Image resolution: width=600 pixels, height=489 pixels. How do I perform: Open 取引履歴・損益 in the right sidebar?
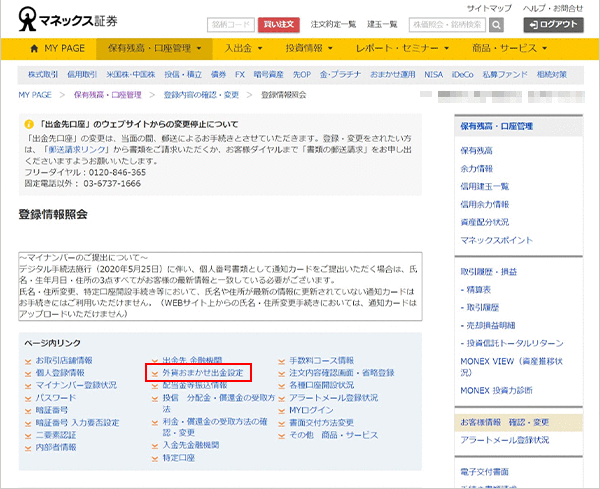(489, 272)
